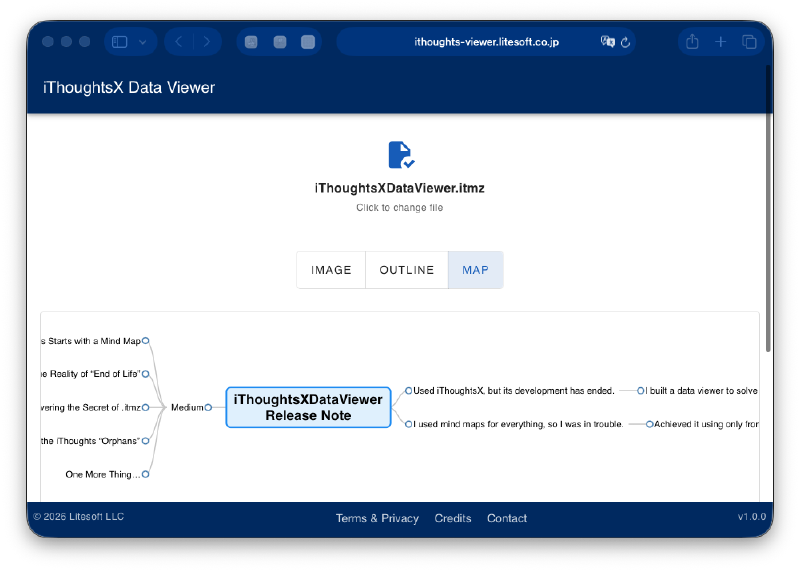The width and height of the screenshot is (800, 571).
Task: Toggle circle before 'I built a data viewer'
Action: pos(641,391)
